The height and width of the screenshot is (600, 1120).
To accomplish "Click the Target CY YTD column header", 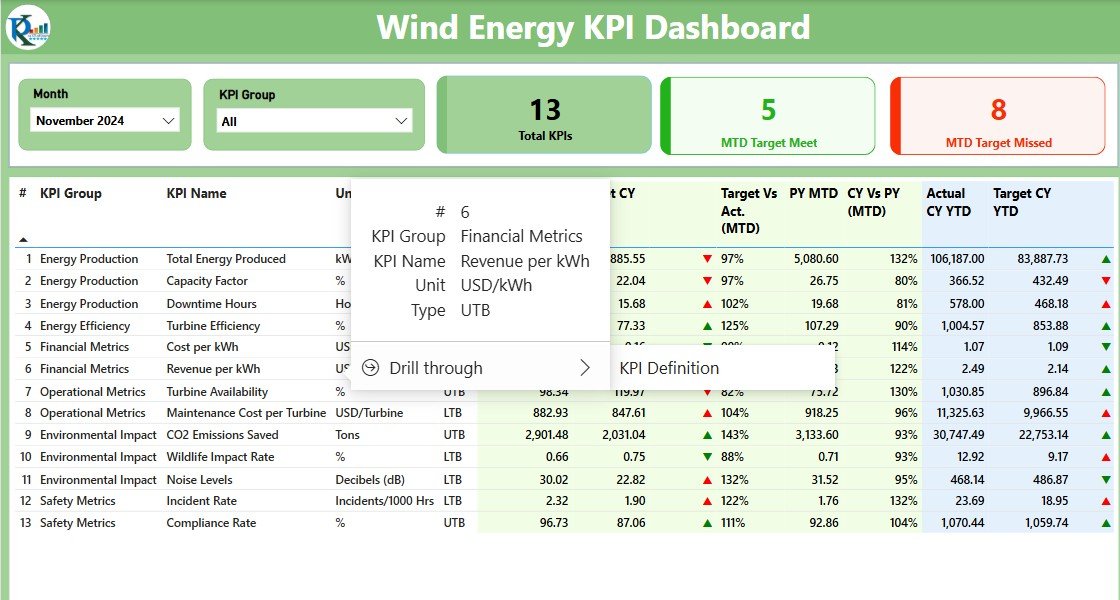I will point(1022,202).
